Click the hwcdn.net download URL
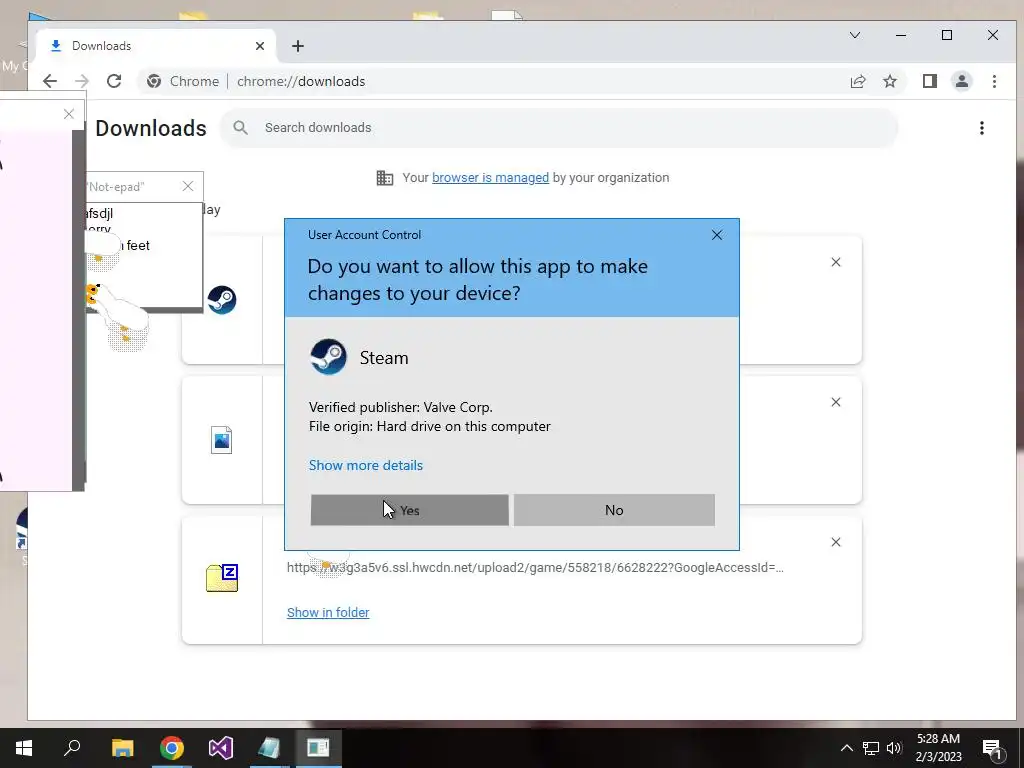The height and width of the screenshot is (768, 1024). coord(535,568)
